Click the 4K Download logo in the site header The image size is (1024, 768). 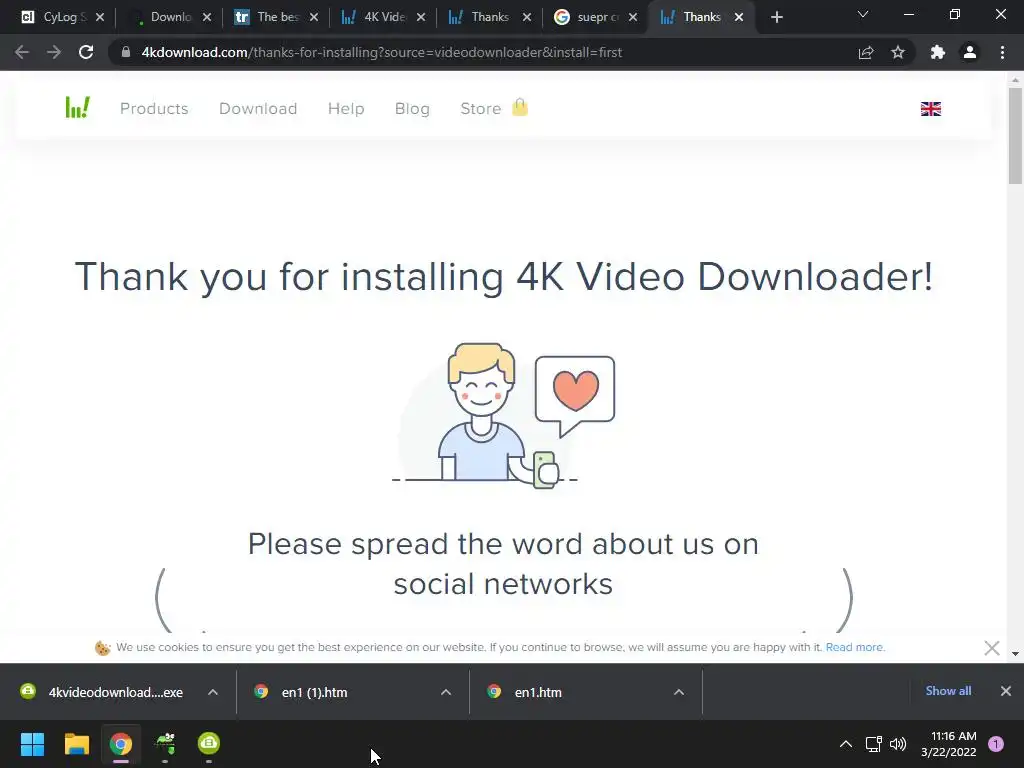(78, 108)
